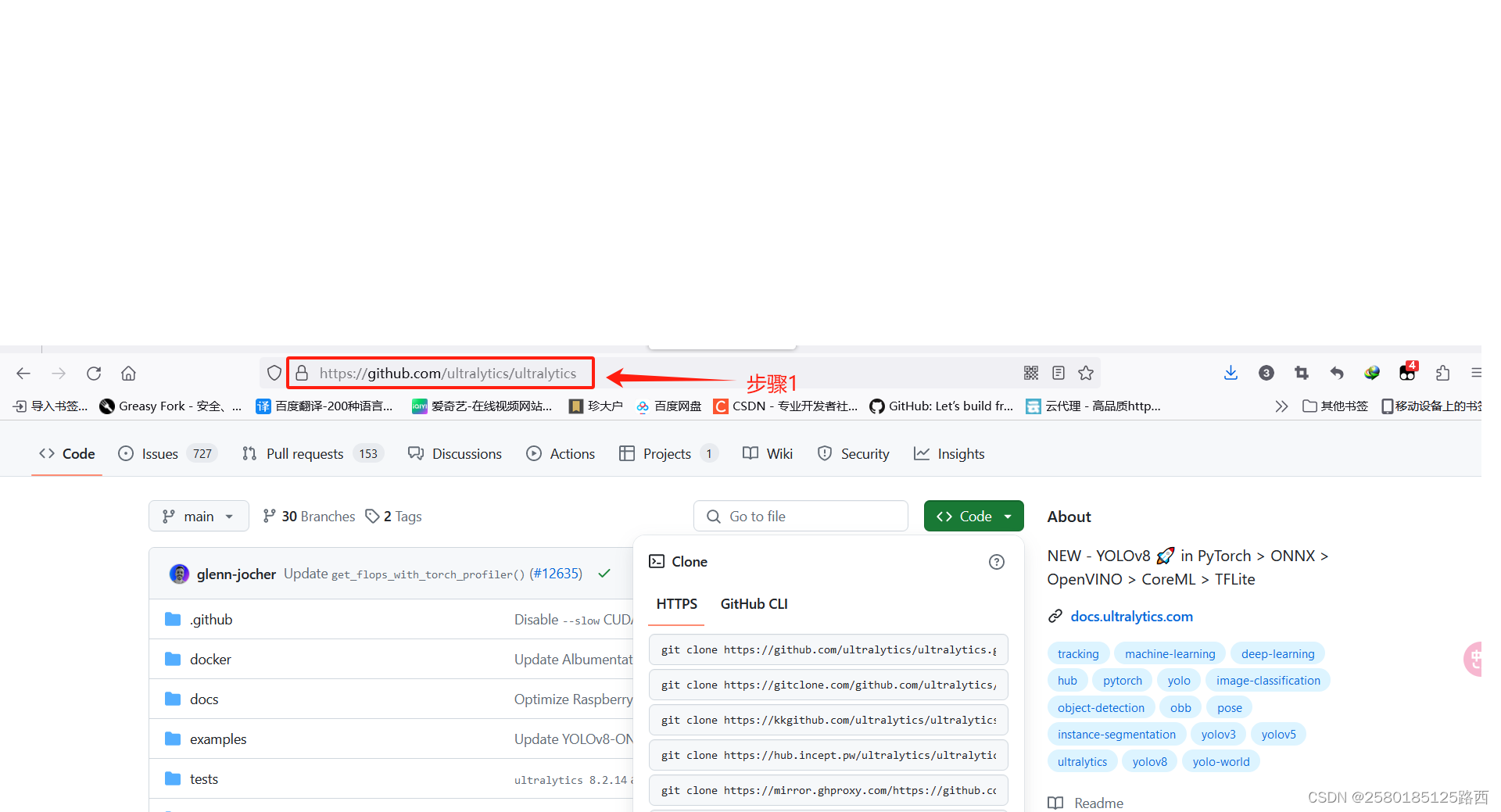This screenshot has height=812, width=1501.
Task: Click the site lock icon in address bar
Action: point(302,374)
